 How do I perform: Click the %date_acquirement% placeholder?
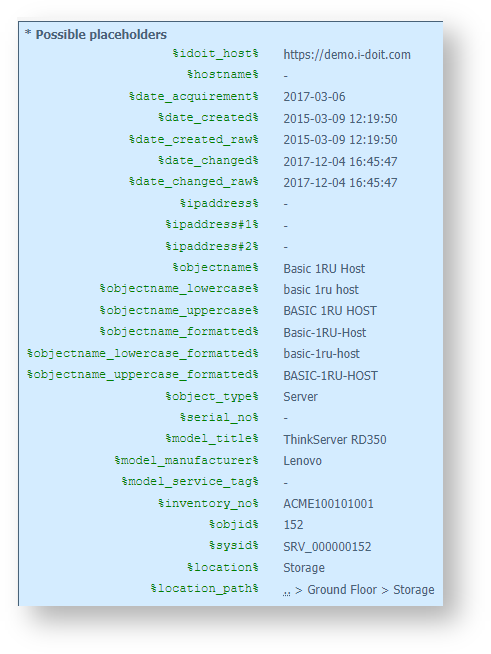(194, 96)
